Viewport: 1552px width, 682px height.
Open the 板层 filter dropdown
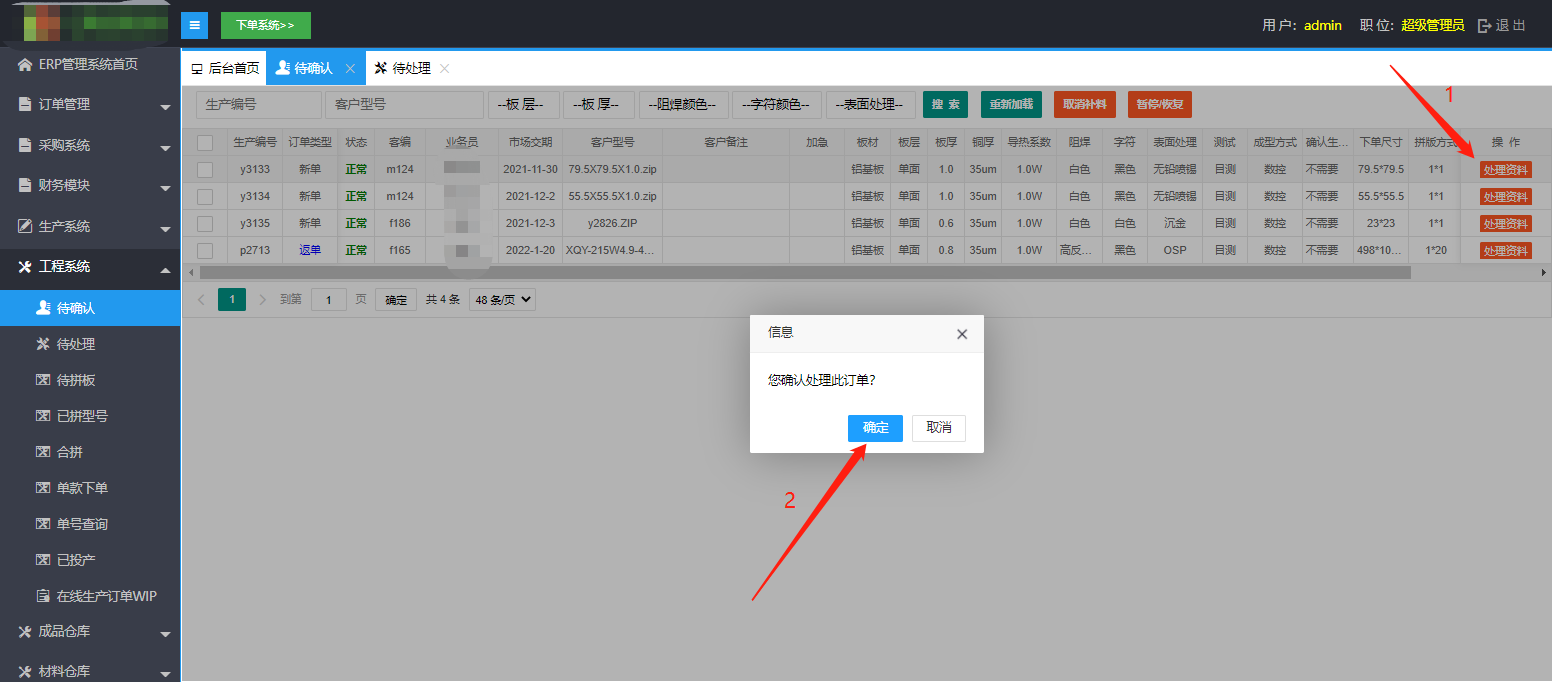click(521, 105)
